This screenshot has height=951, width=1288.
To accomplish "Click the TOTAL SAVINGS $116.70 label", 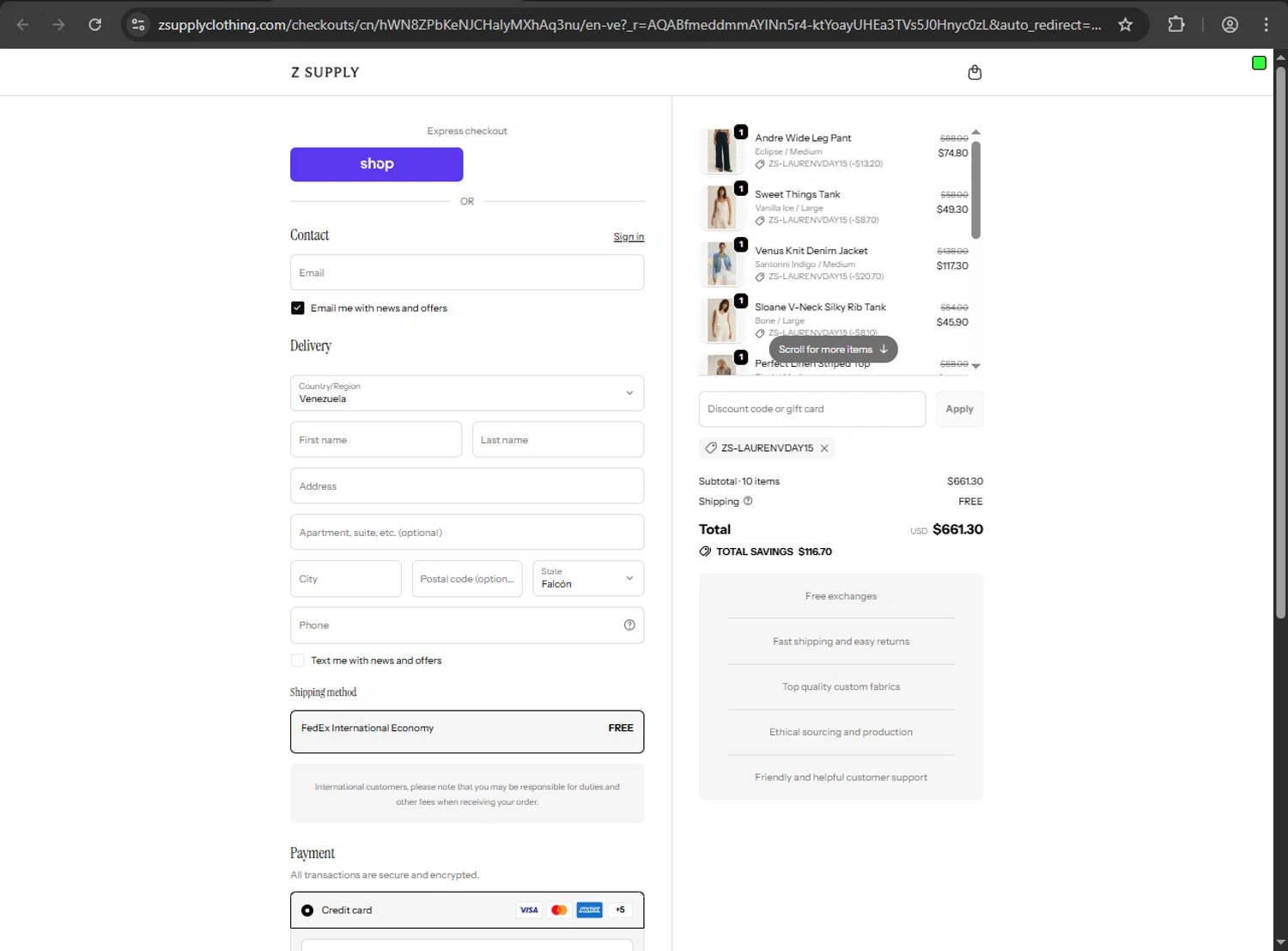I will point(774,552).
